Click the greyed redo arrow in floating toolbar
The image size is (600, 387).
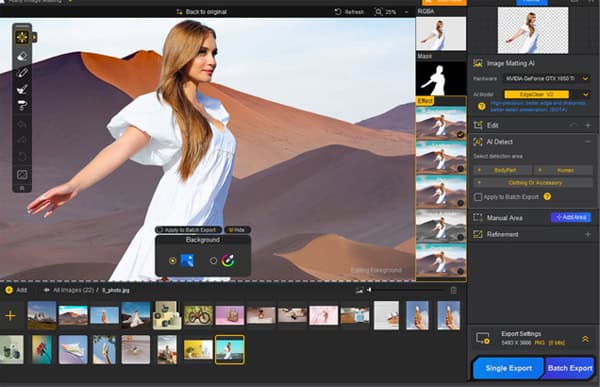(x=22, y=140)
